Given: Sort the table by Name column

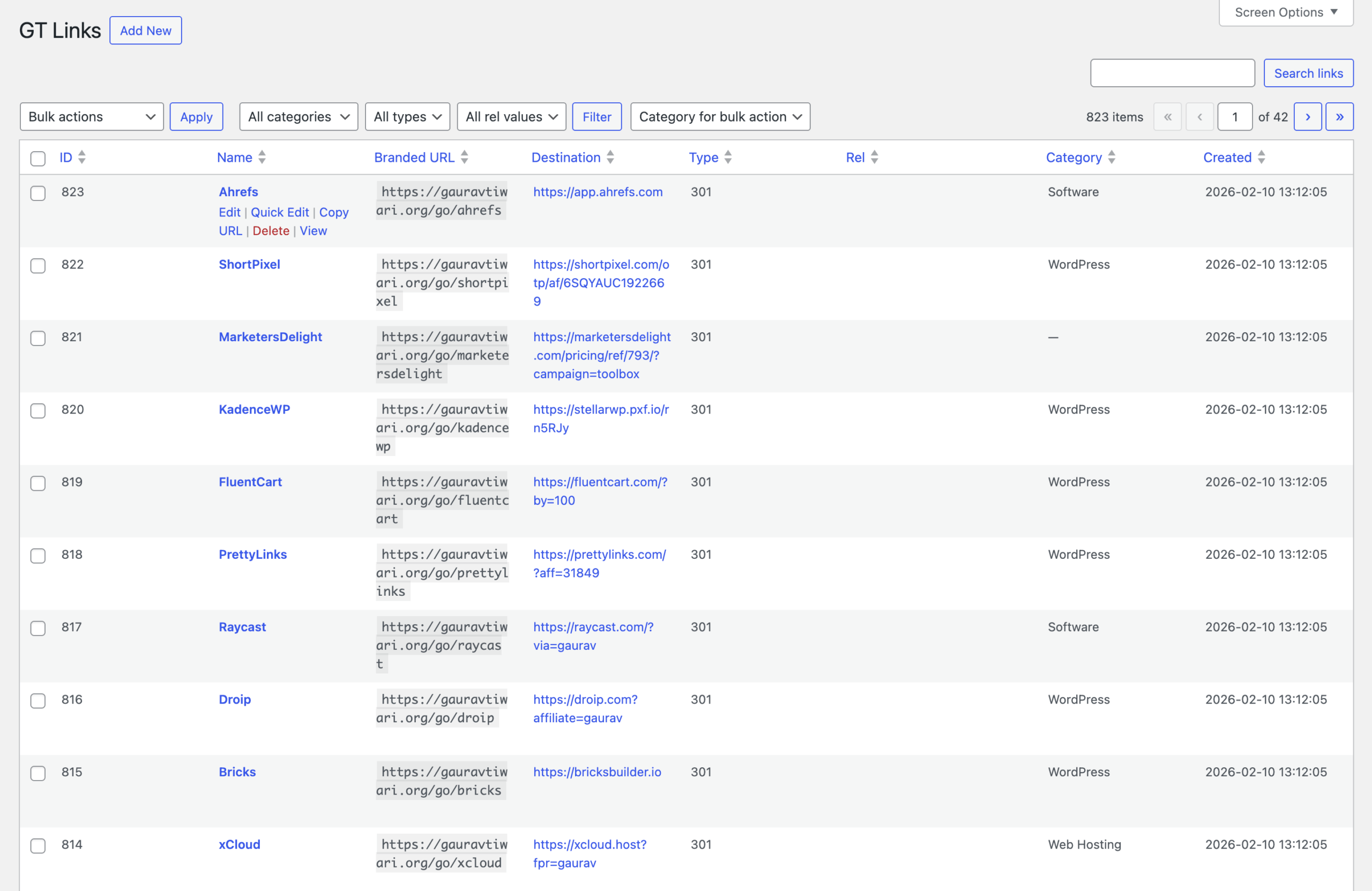Looking at the screenshot, I should (x=235, y=158).
